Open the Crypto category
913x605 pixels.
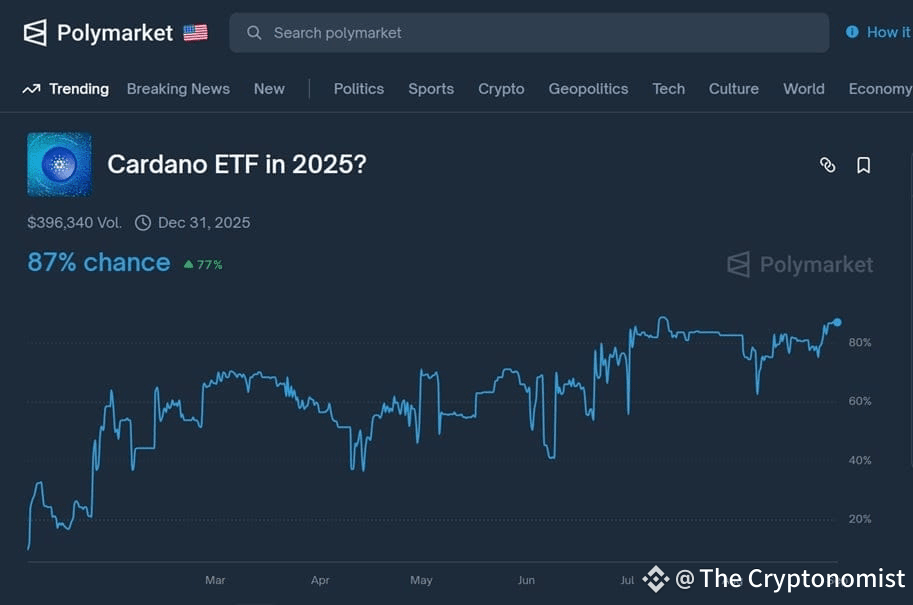(x=501, y=89)
